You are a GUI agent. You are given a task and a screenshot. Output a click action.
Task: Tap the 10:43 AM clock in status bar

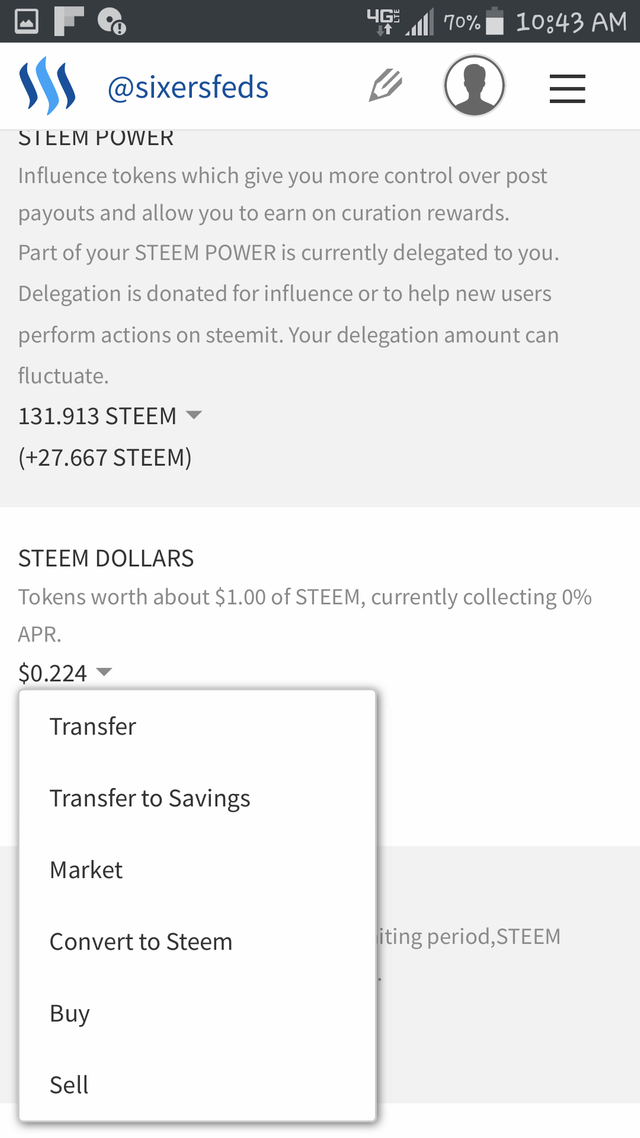(571, 21)
